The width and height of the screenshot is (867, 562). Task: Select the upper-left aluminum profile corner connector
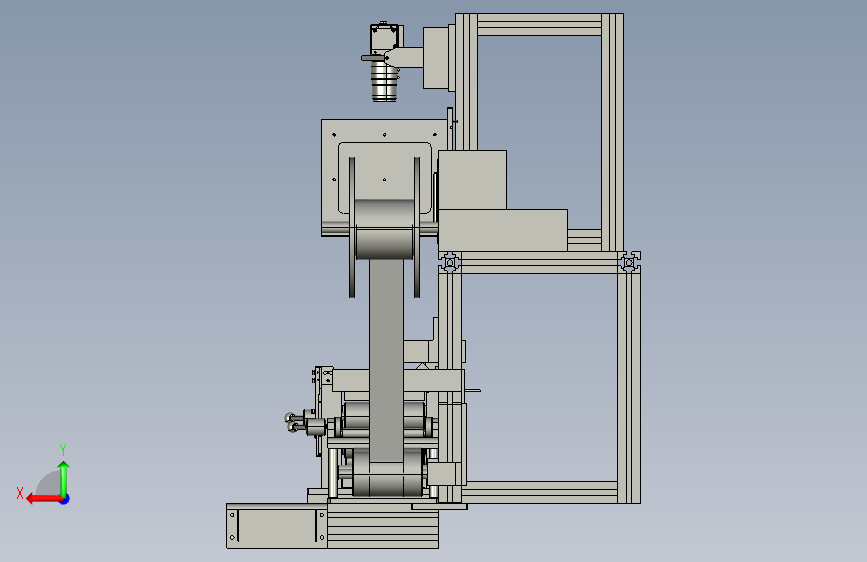coord(450,262)
